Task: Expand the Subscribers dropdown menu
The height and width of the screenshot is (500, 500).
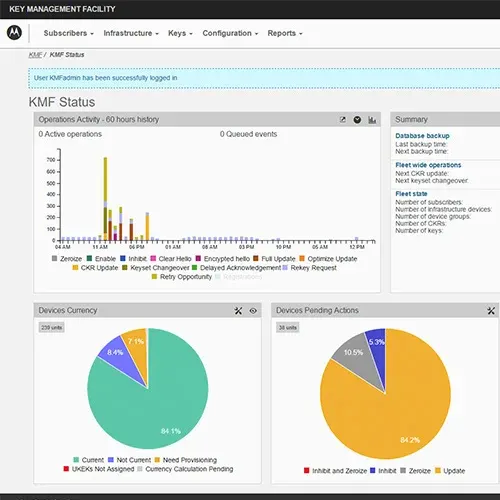Action: point(68,33)
